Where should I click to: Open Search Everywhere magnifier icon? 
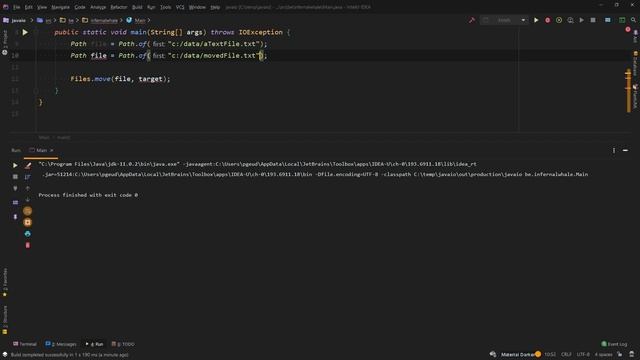[633, 20]
